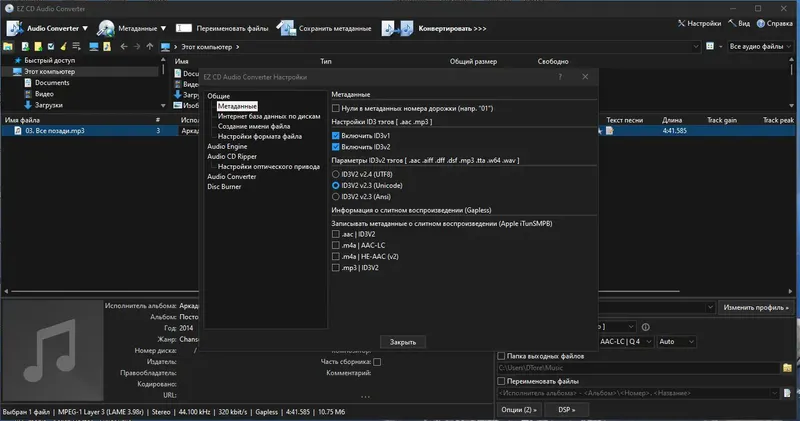Viewport: 800px width, 421px height.
Task: Expand the address path dropdown arrow
Action: (695, 46)
